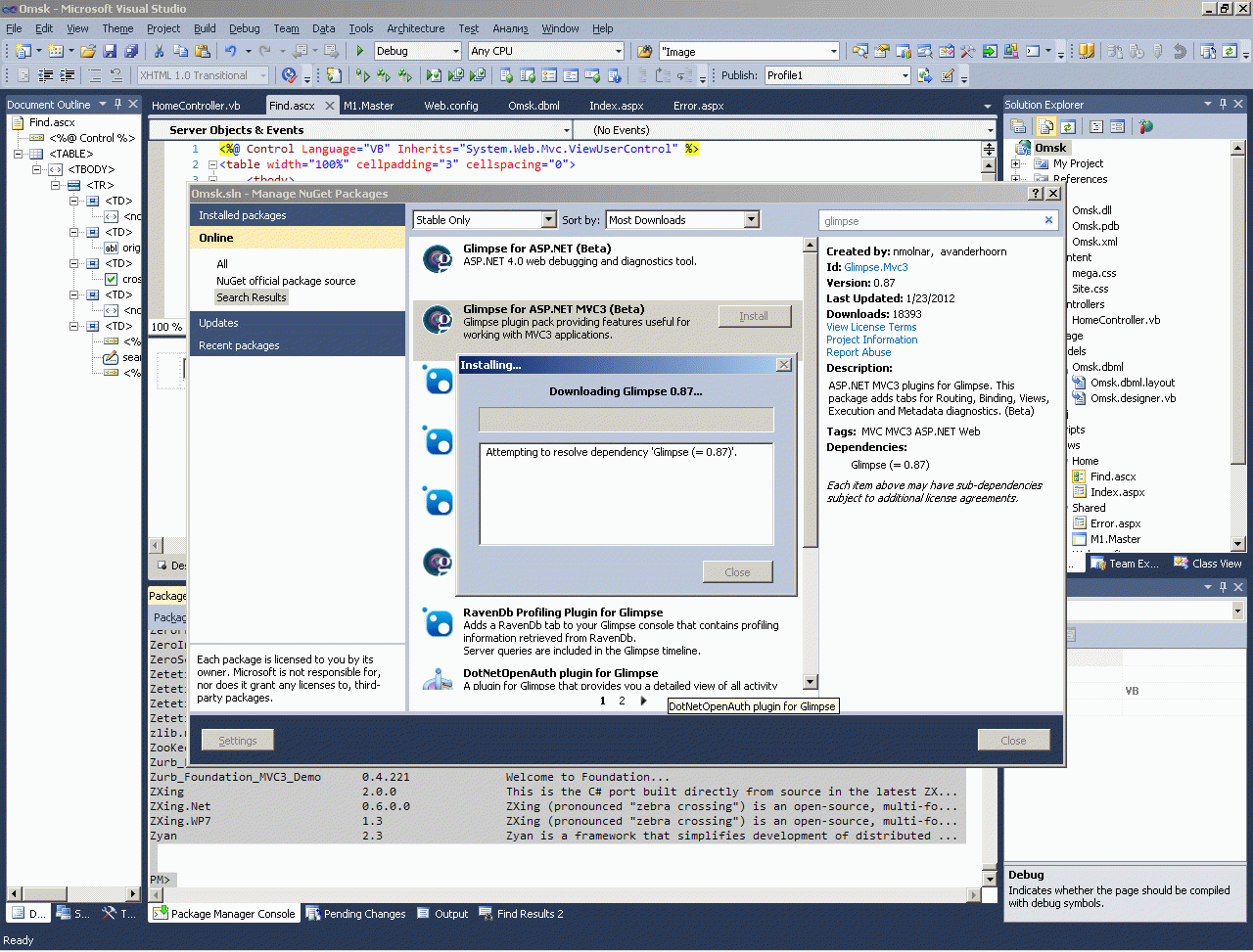Screen dimensions: 1253x952
Task: Click the Paste clipboard icon
Action: click(x=203, y=51)
